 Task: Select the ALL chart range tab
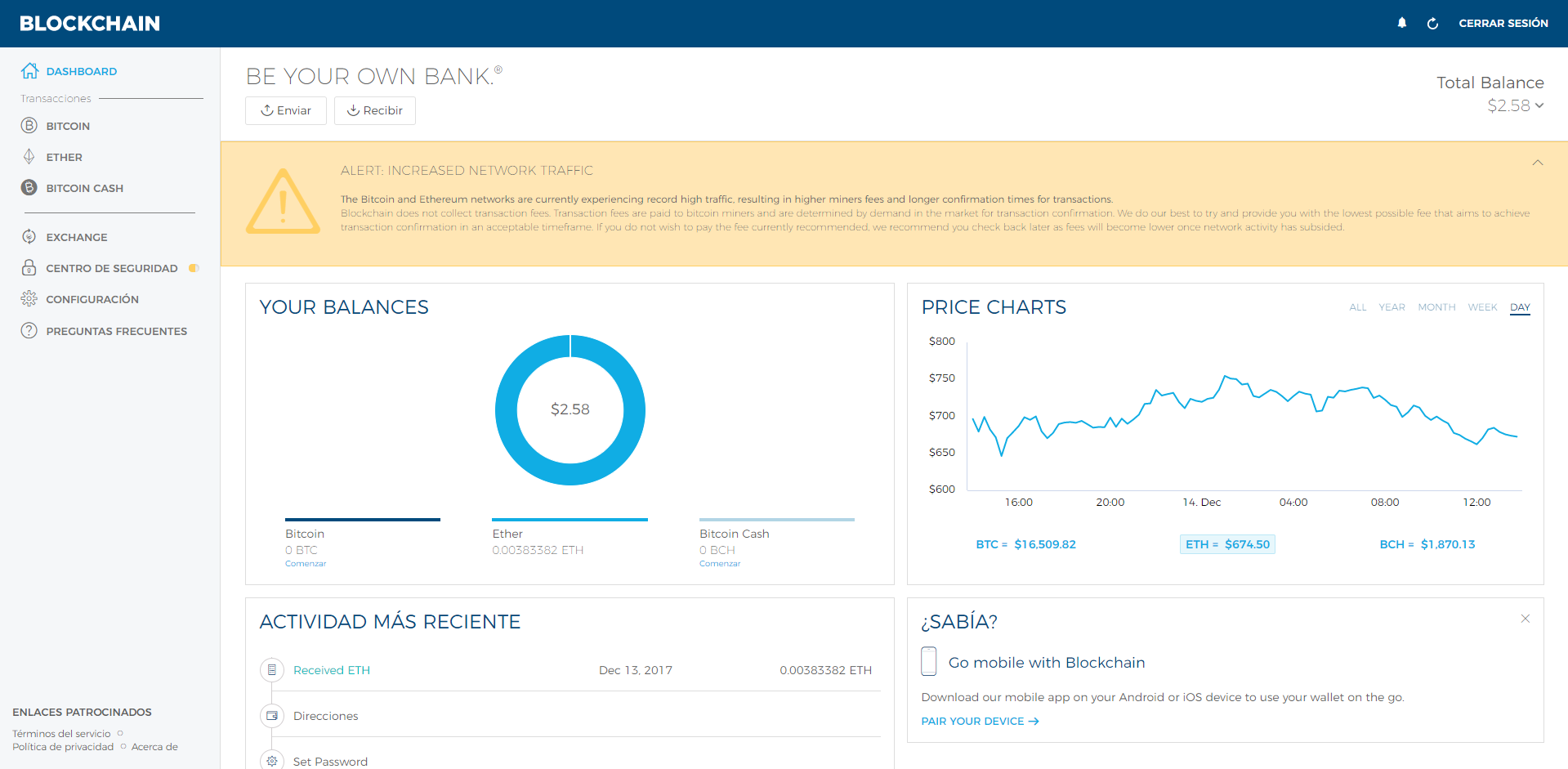(x=1358, y=307)
